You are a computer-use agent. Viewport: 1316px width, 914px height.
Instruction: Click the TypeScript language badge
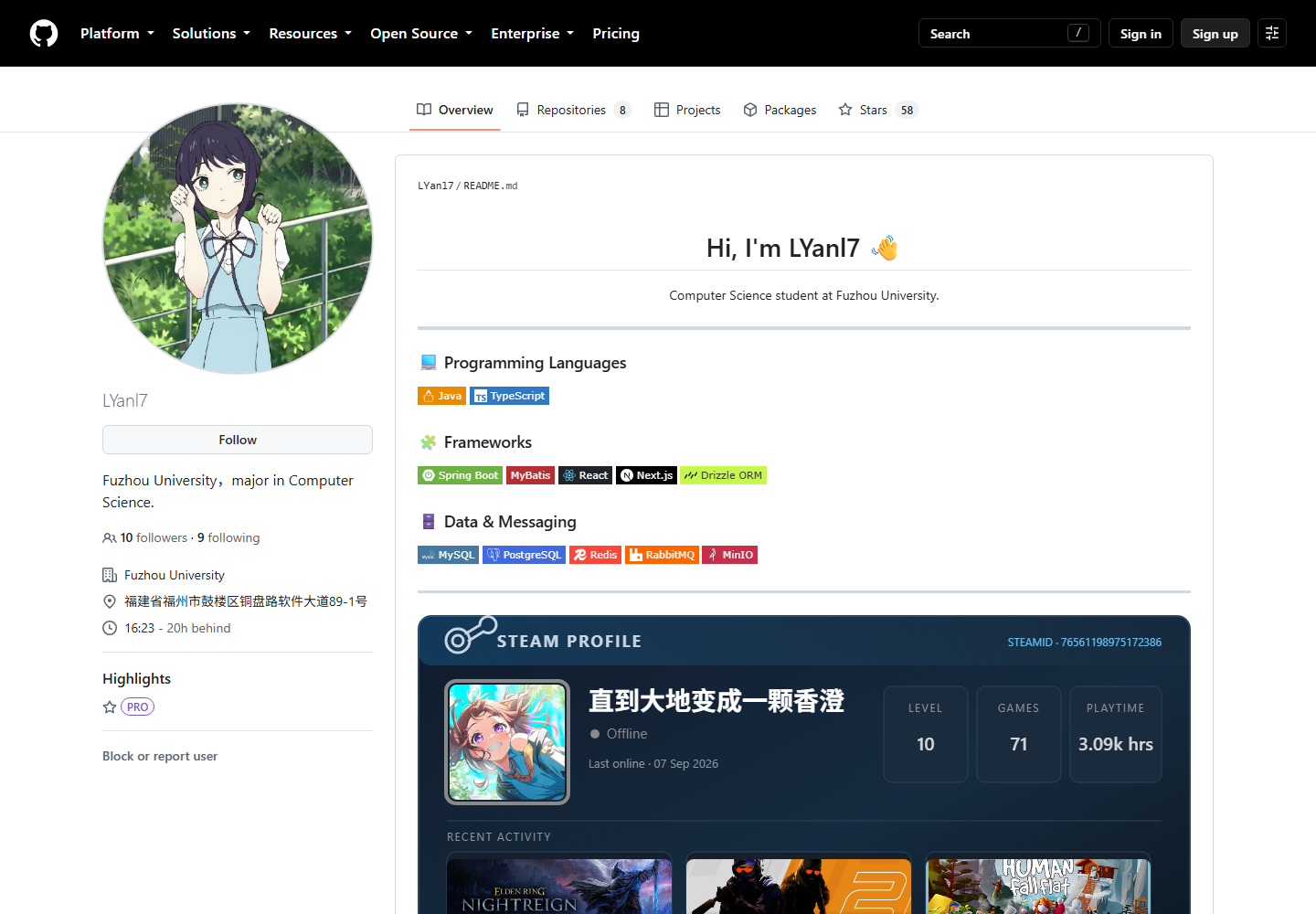509,396
